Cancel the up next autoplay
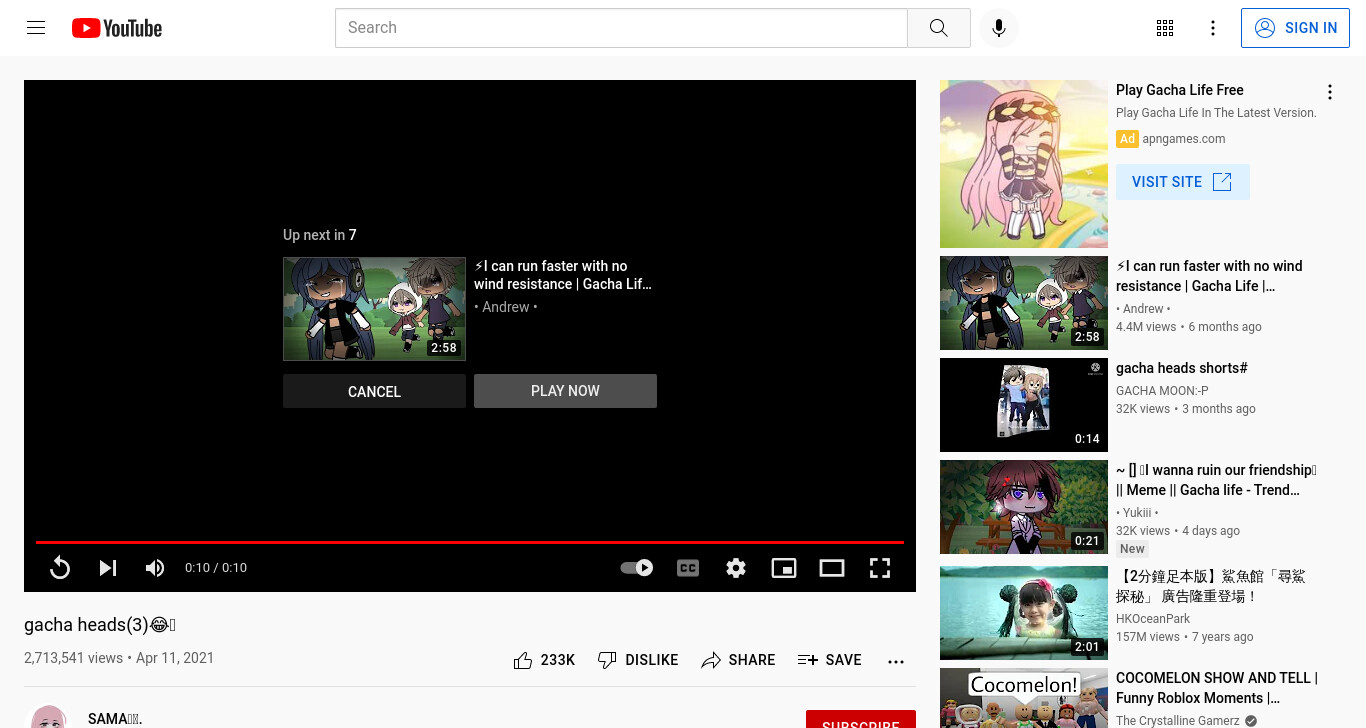Screen dimensions: 1366x728 pos(374,391)
